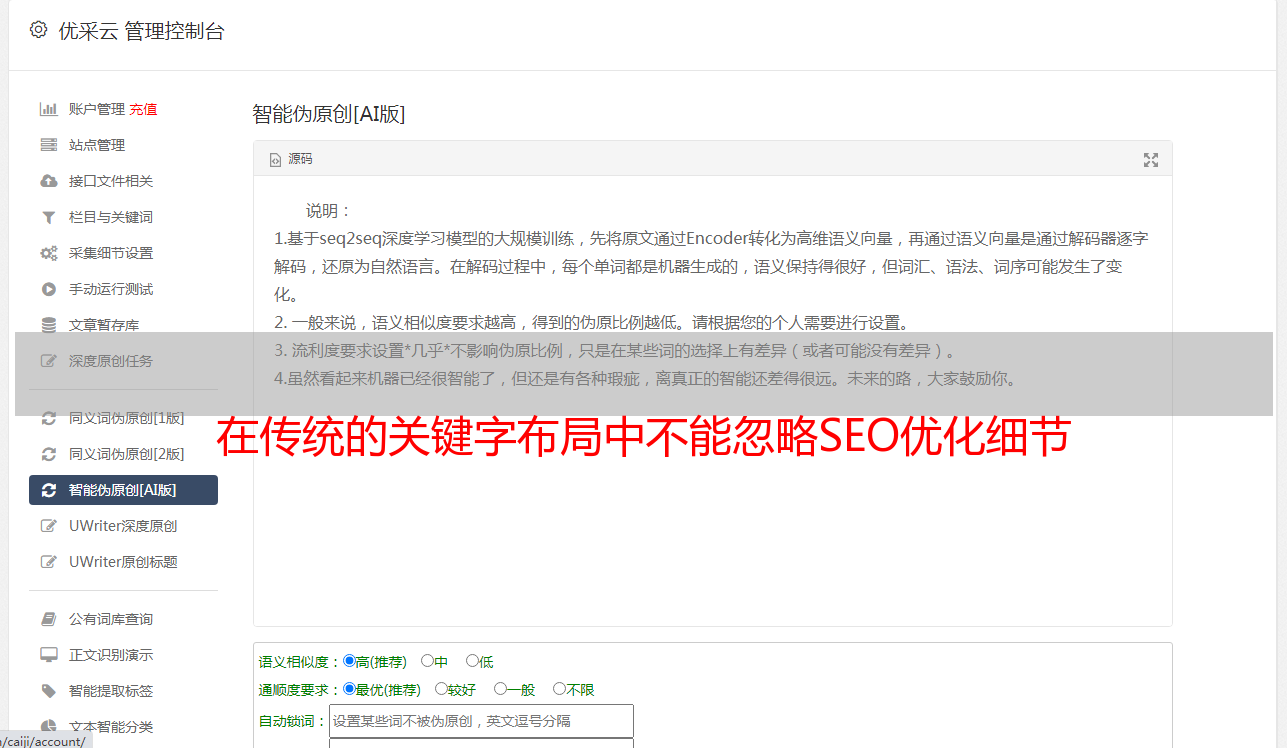The width and height of the screenshot is (1287, 748).
Task: Click 源码 button in the editor toolbar
Action: (291, 159)
